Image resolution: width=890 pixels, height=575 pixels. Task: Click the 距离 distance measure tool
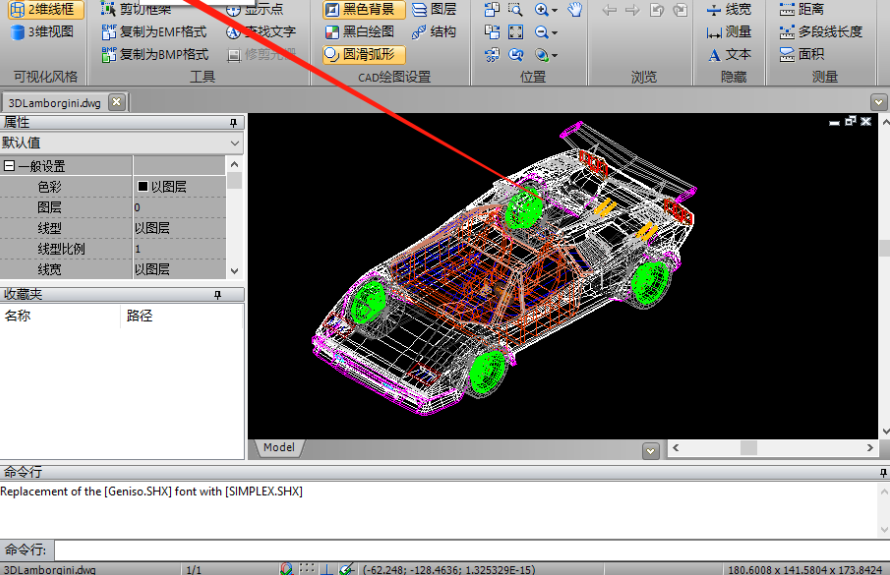tap(801, 9)
